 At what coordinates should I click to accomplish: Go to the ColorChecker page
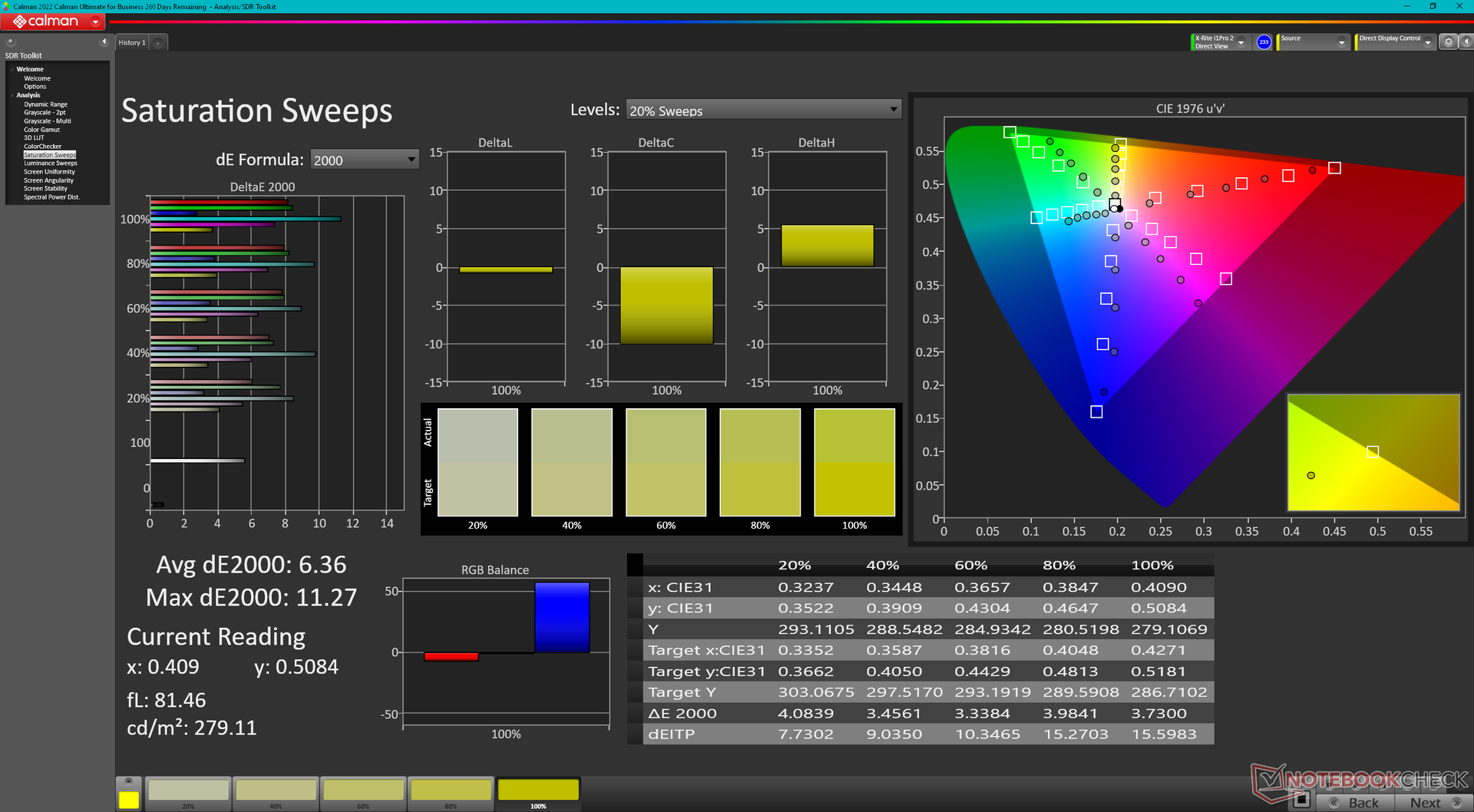[42, 147]
